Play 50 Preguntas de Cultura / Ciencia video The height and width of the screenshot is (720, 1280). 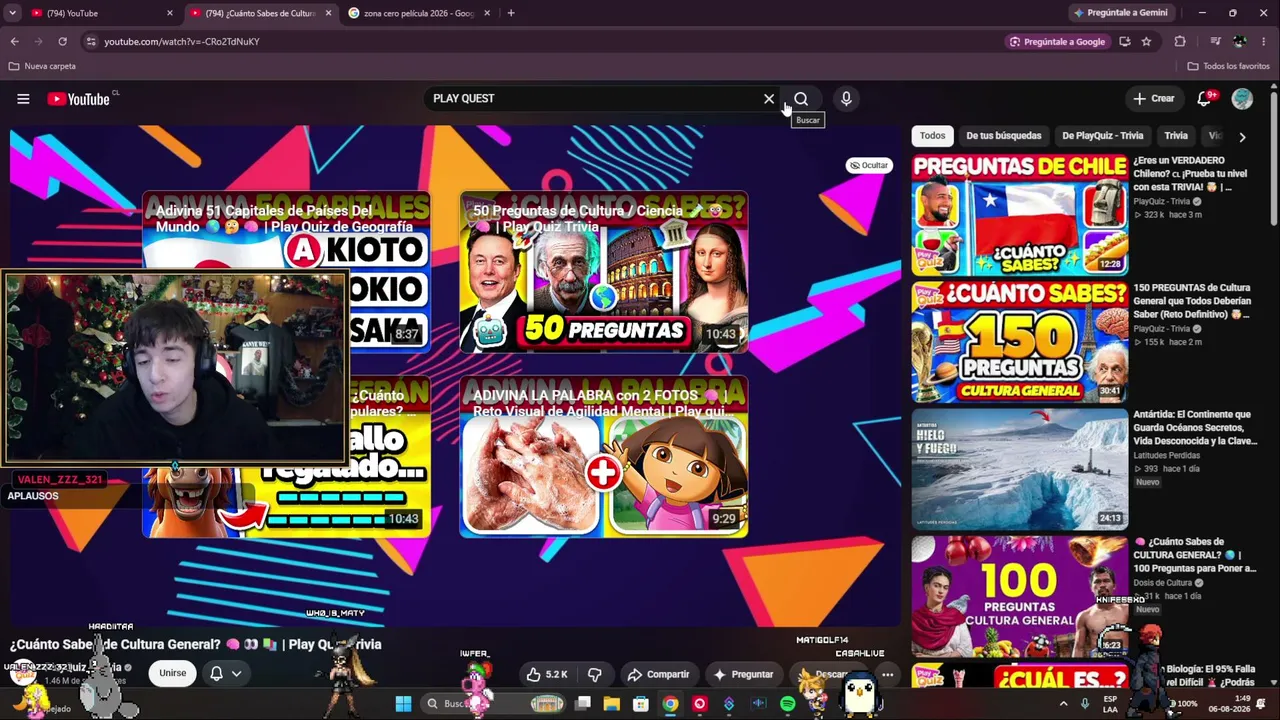tap(603, 272)
